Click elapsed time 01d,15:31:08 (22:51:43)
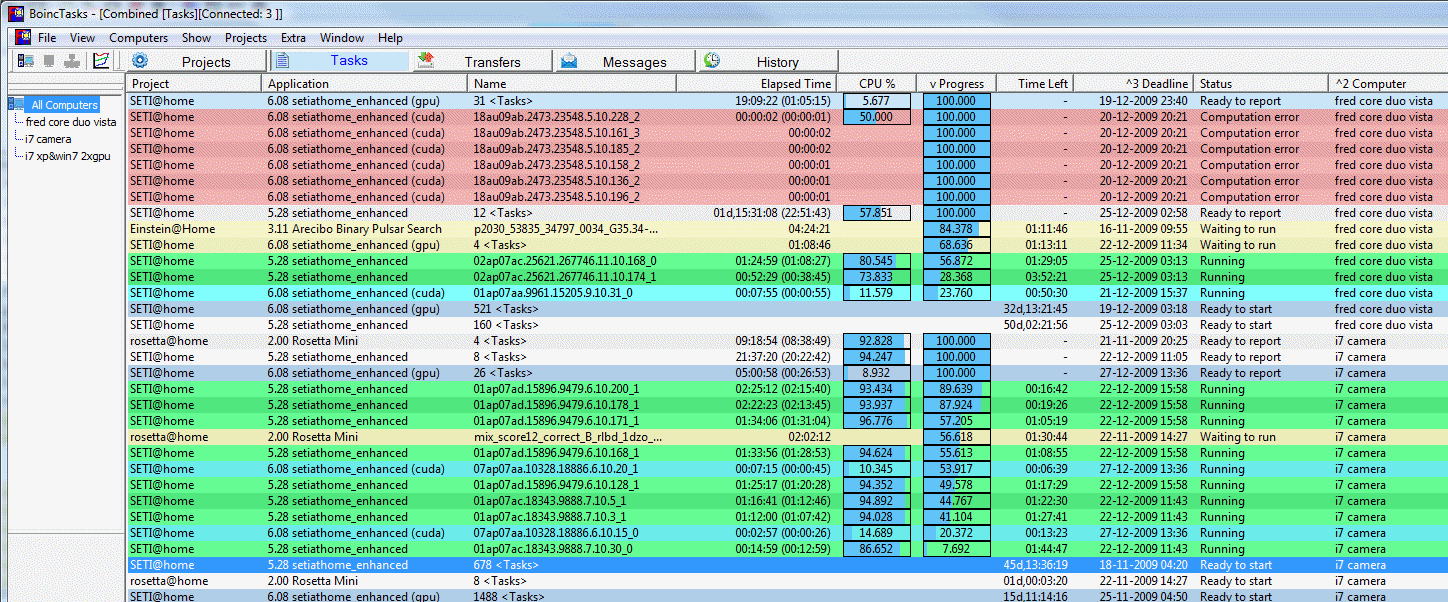 pos(772,213)
